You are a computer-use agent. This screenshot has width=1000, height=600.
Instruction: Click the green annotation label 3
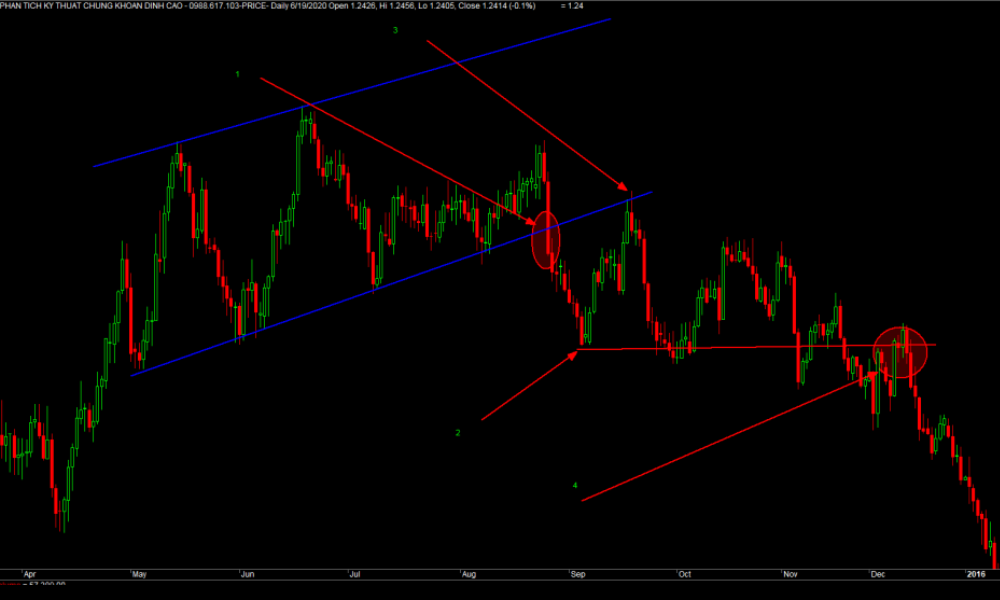(395, 31)
